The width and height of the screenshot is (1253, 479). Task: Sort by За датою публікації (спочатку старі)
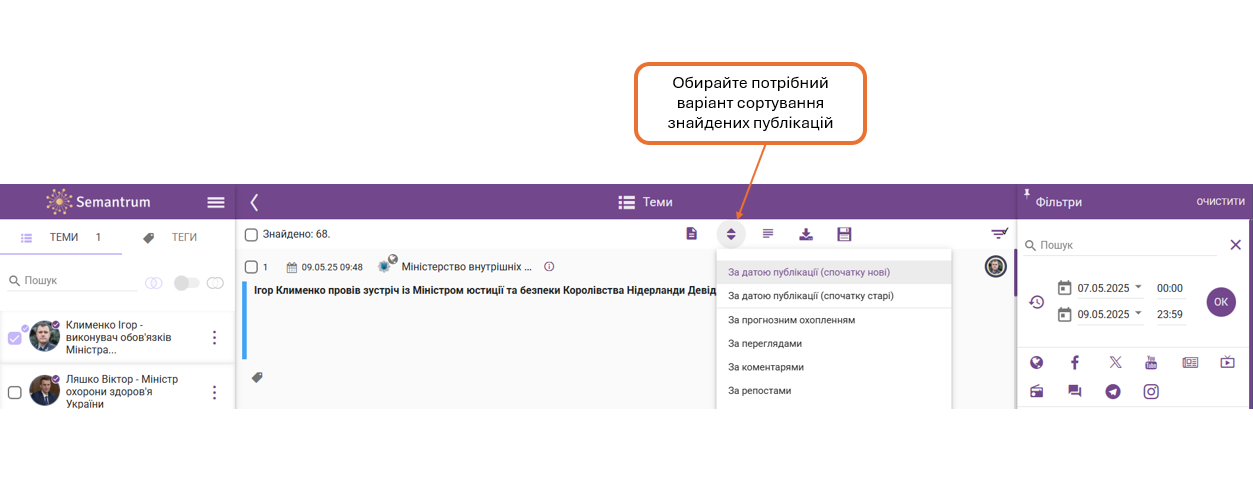tap(834, 296)
